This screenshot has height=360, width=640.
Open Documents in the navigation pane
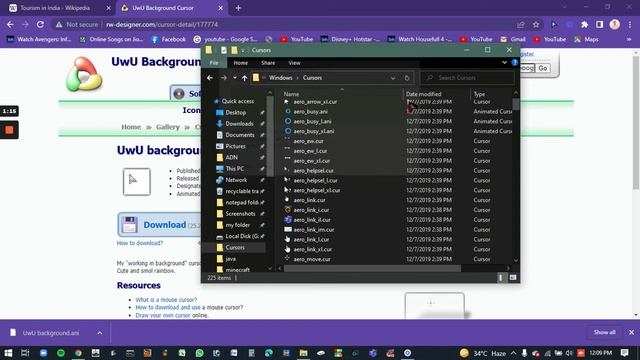pyautogui.click(x=240, y=135)
